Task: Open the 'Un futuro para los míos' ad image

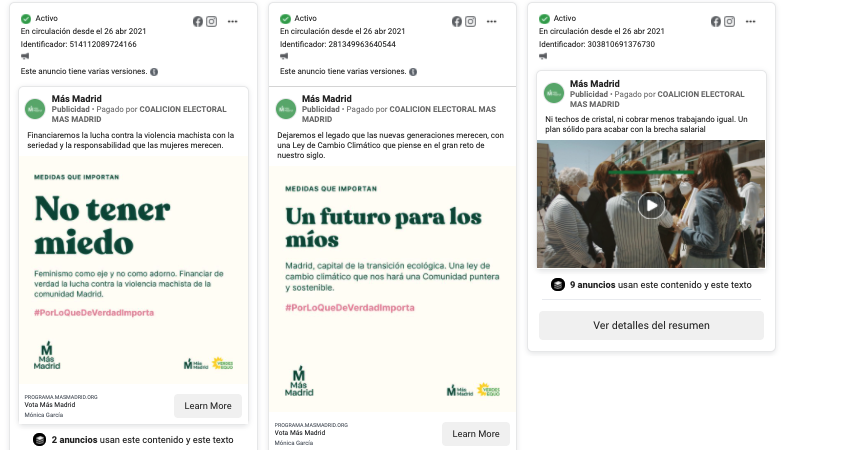Action: tap(392, 289)
